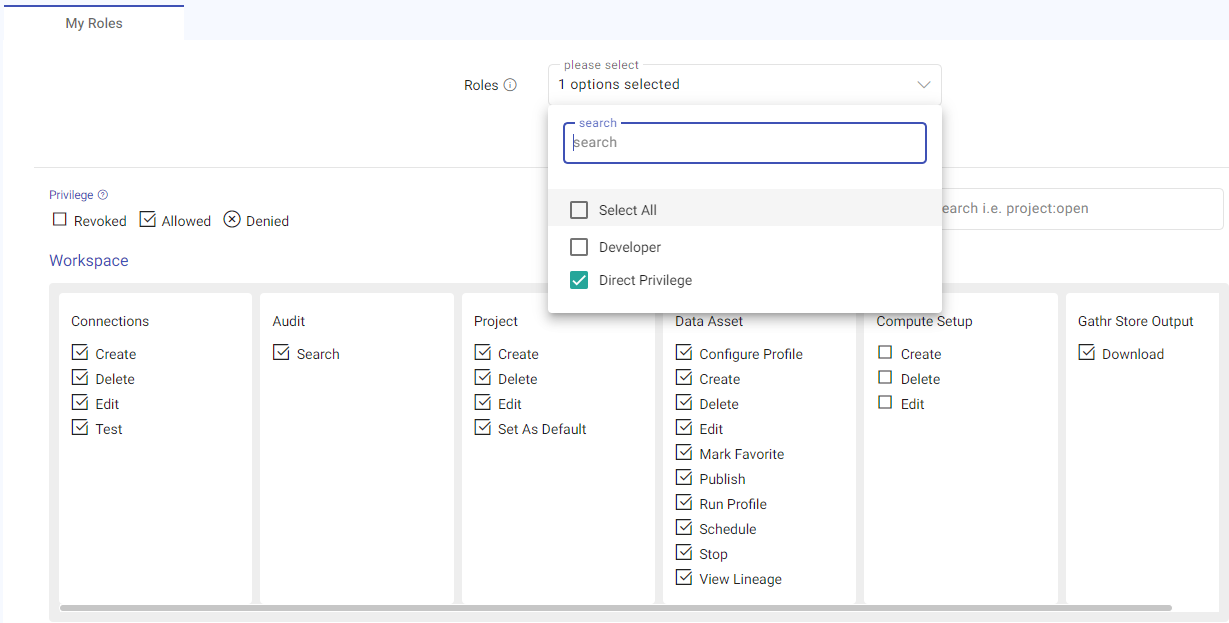1229x623 pixels.
Task: Click the Workspace section heading
Action: coord(89,261)
